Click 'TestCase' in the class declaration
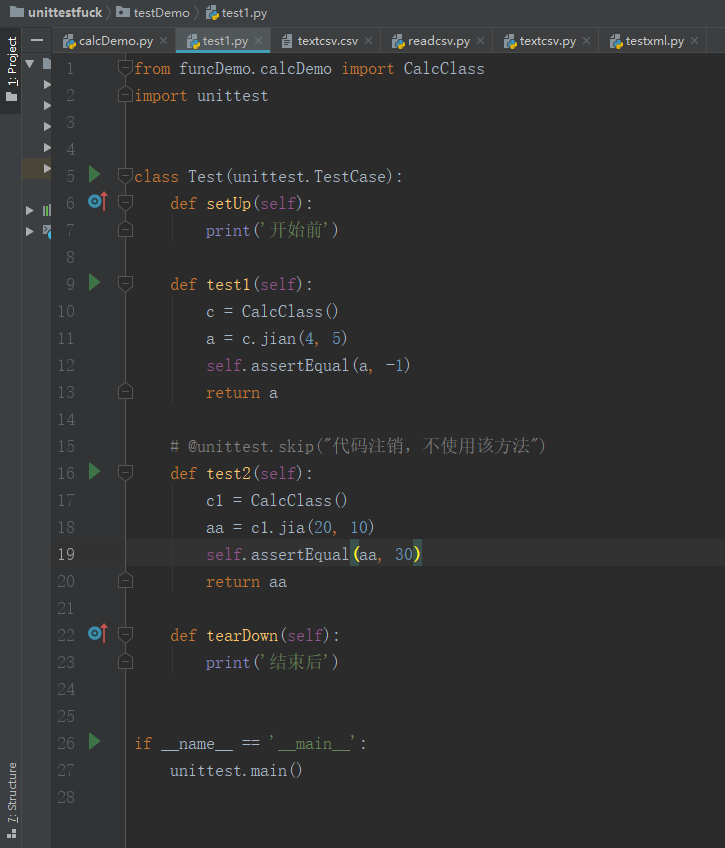725x848 pixels. 350,176
